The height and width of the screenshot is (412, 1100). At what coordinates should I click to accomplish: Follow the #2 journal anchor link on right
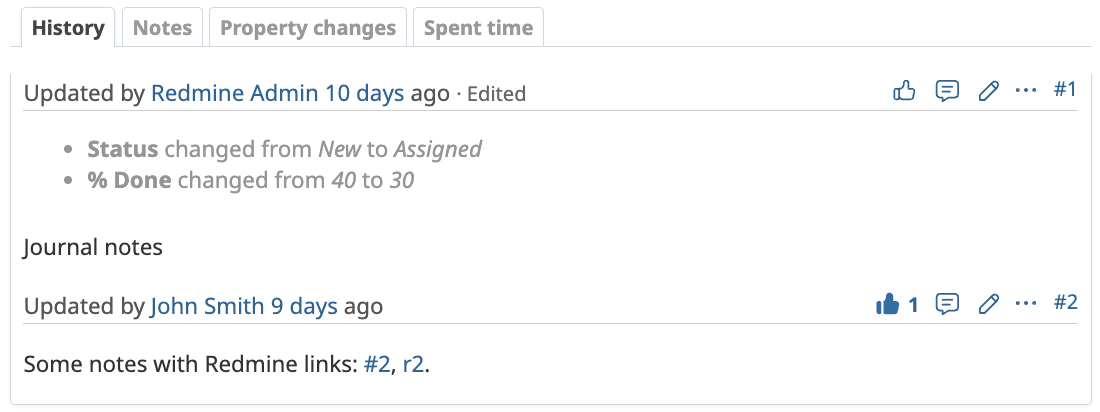pos(1065,303)
